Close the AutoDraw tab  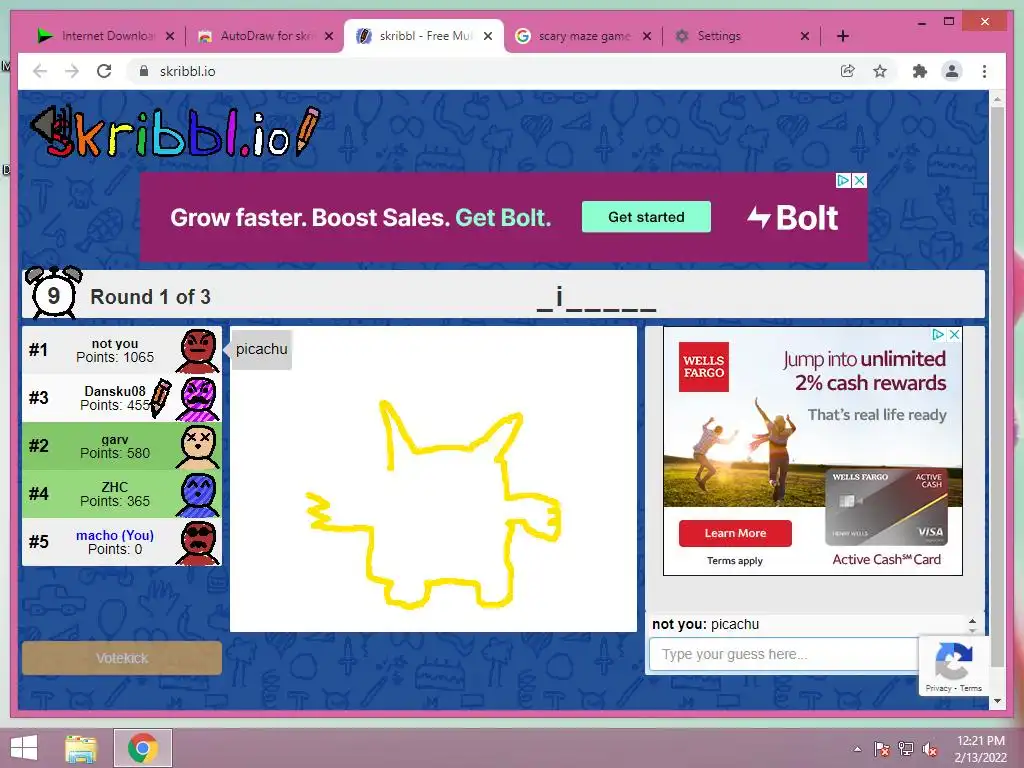pyautogui.click(x=329, y=36)
